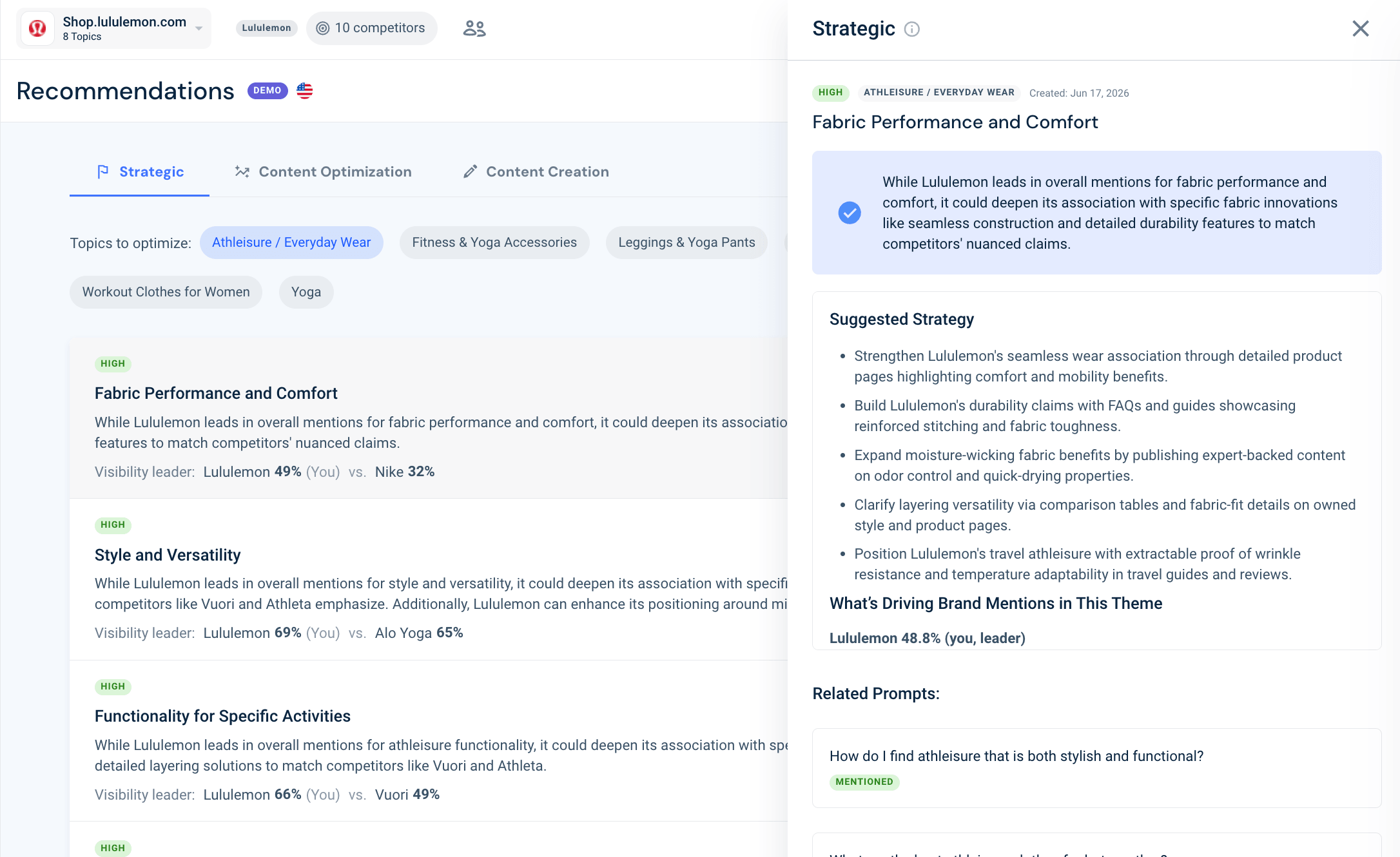Viewport: 1400px width, 857px height.
Task: Click 'Lululemon 48.8% (you, leader)' text
Action: (928, 639)
